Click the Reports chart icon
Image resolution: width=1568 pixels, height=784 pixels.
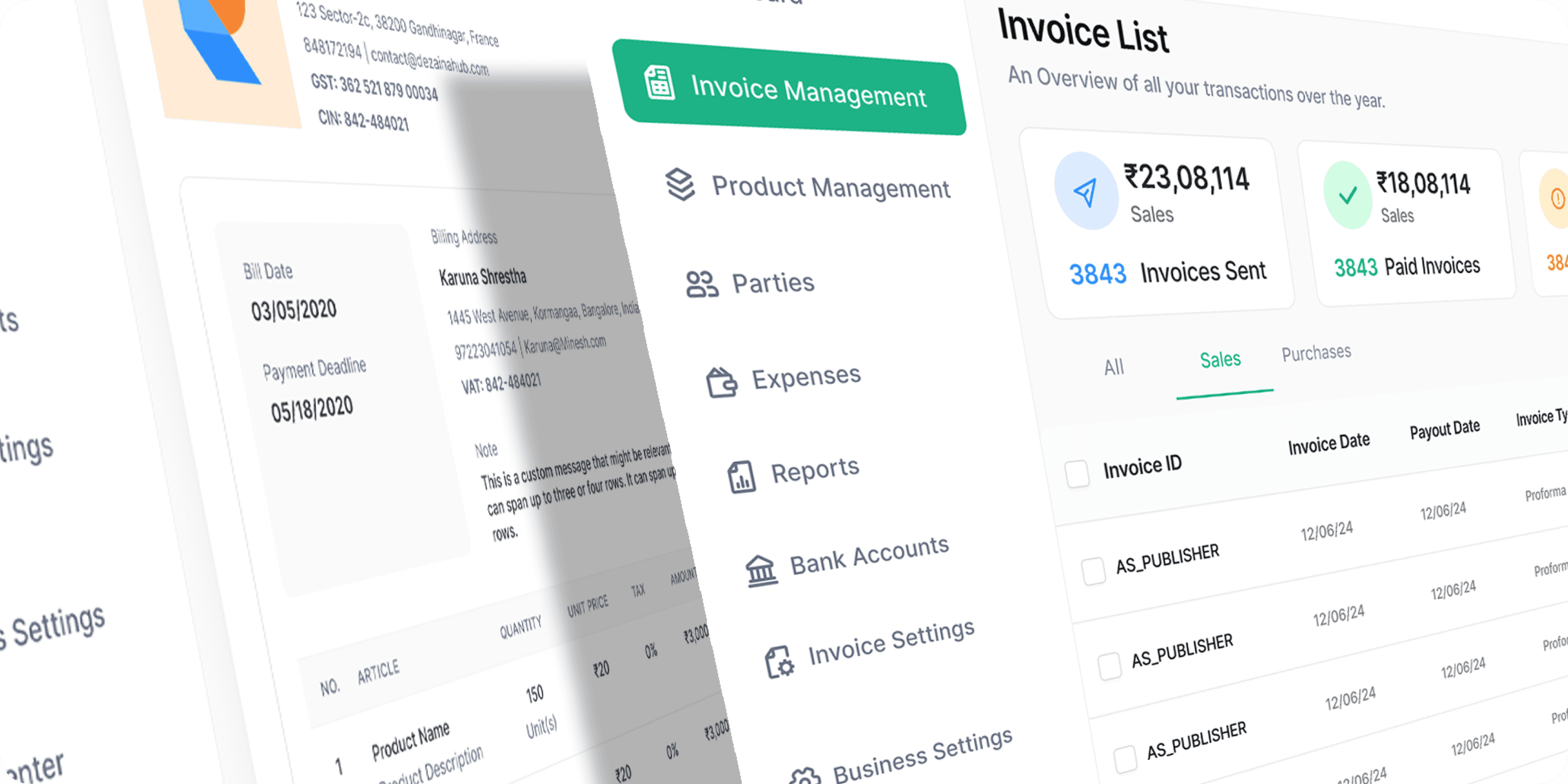[x=742, y=477]
